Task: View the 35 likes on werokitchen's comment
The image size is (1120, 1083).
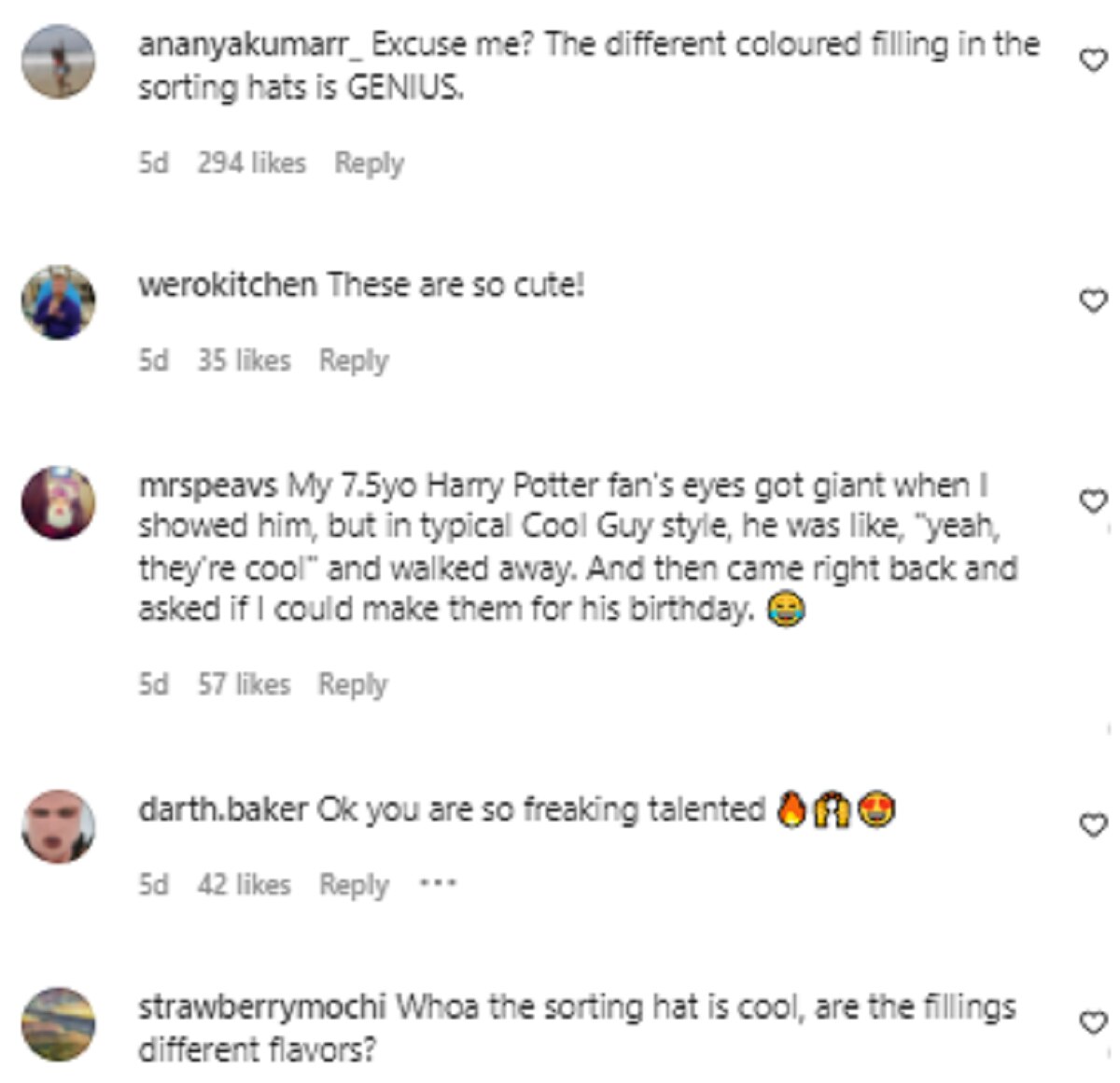Action: [x=244, y=360]
